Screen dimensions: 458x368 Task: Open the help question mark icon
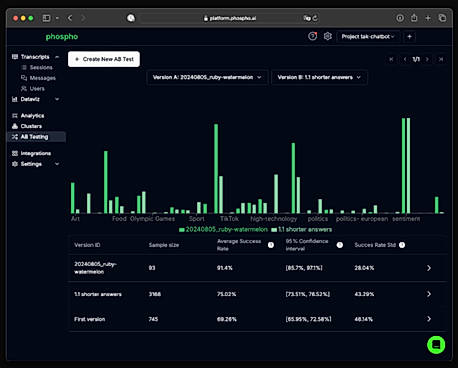point(312,36)
